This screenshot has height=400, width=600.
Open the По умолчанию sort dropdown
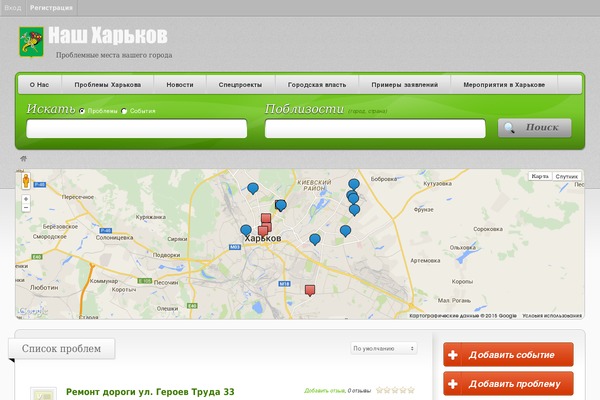tap(384, 348)
